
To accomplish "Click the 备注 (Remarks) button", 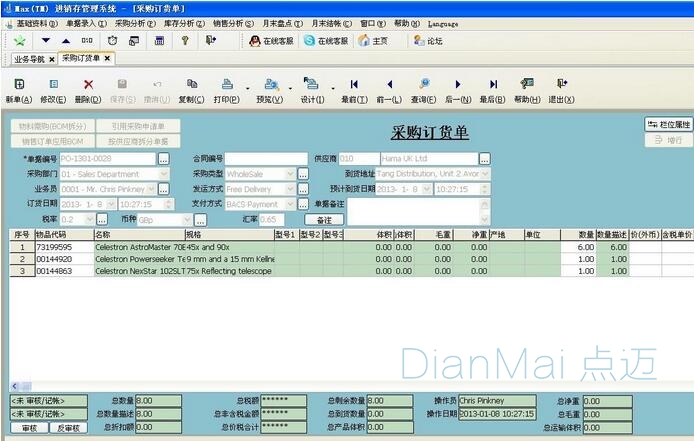I will tap(323, 219).
